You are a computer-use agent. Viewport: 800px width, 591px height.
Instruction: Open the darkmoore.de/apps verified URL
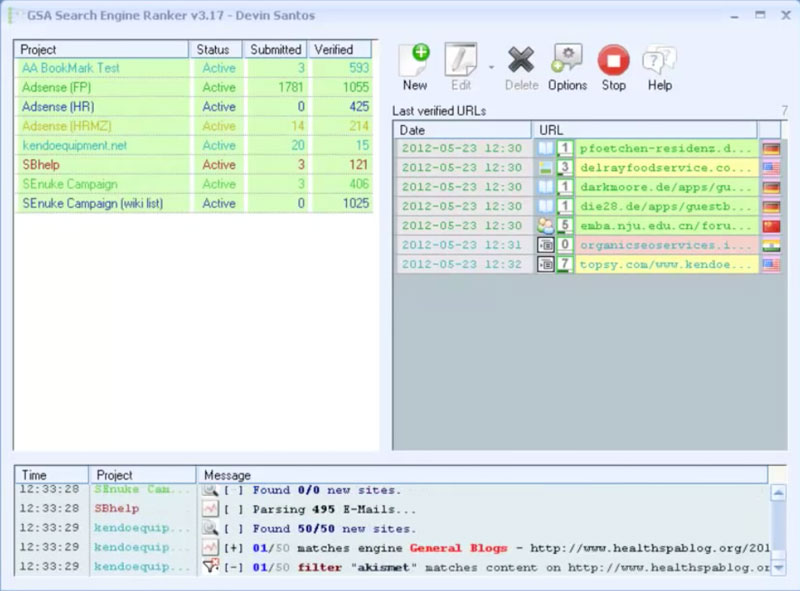click(665, 187)
